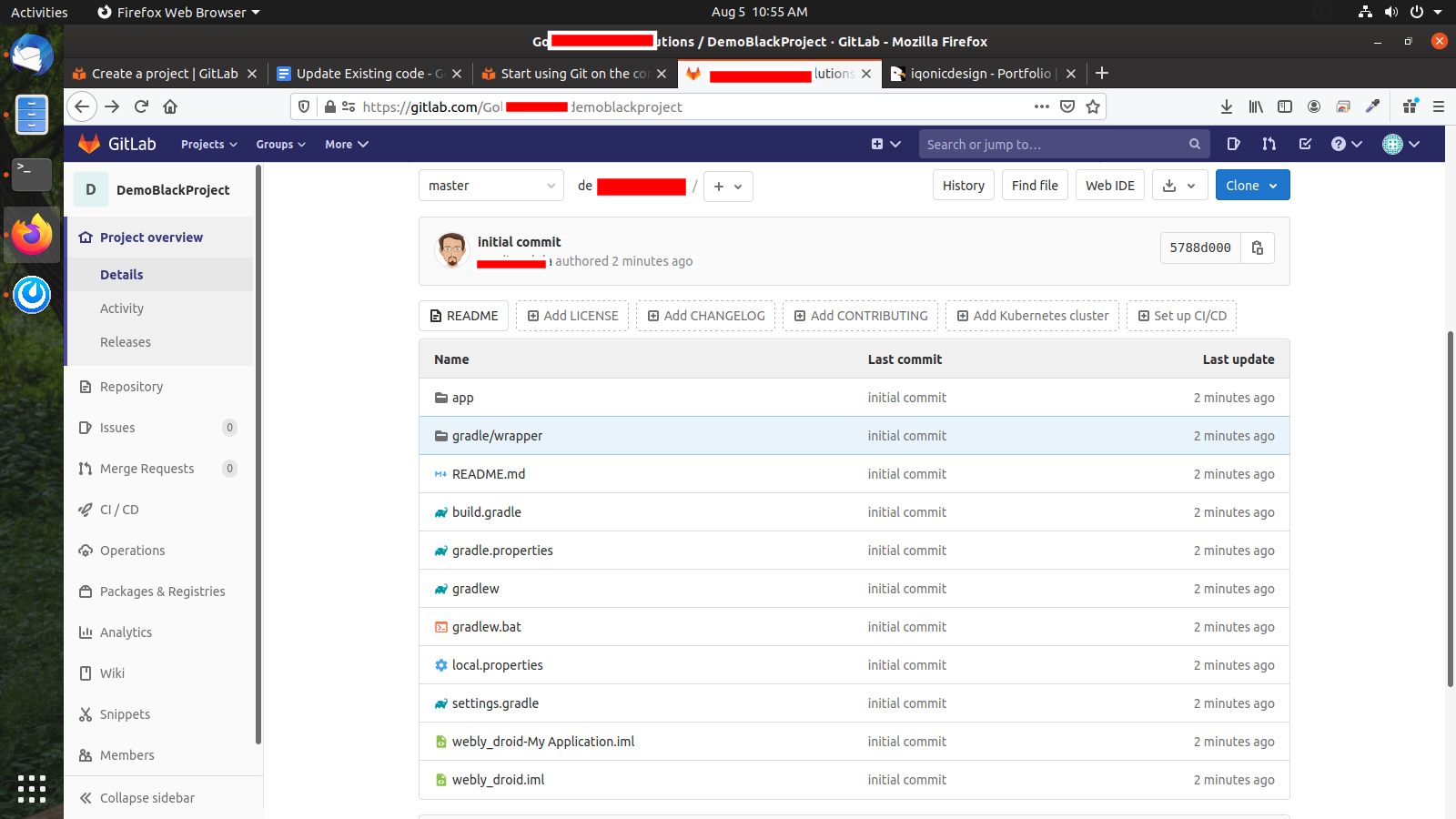Screen dimensions: 1456x819
Task: Open the build.gradle file
Action: point(486,512)
